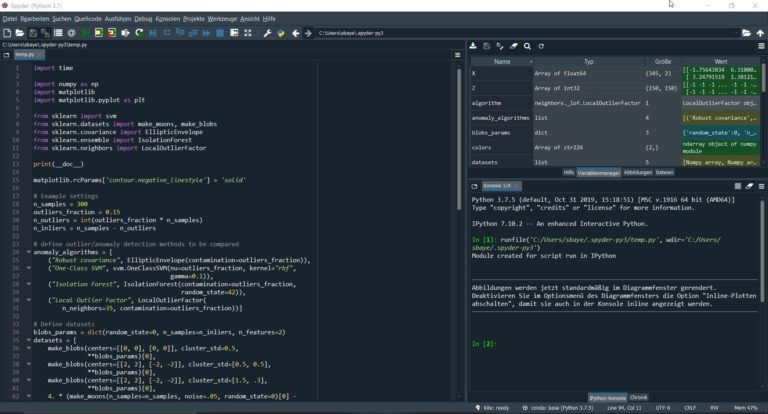The height and width of the screenshot is (414, 768).
Task: Refresh the variable list icon
Action: [x=541, y=46]
